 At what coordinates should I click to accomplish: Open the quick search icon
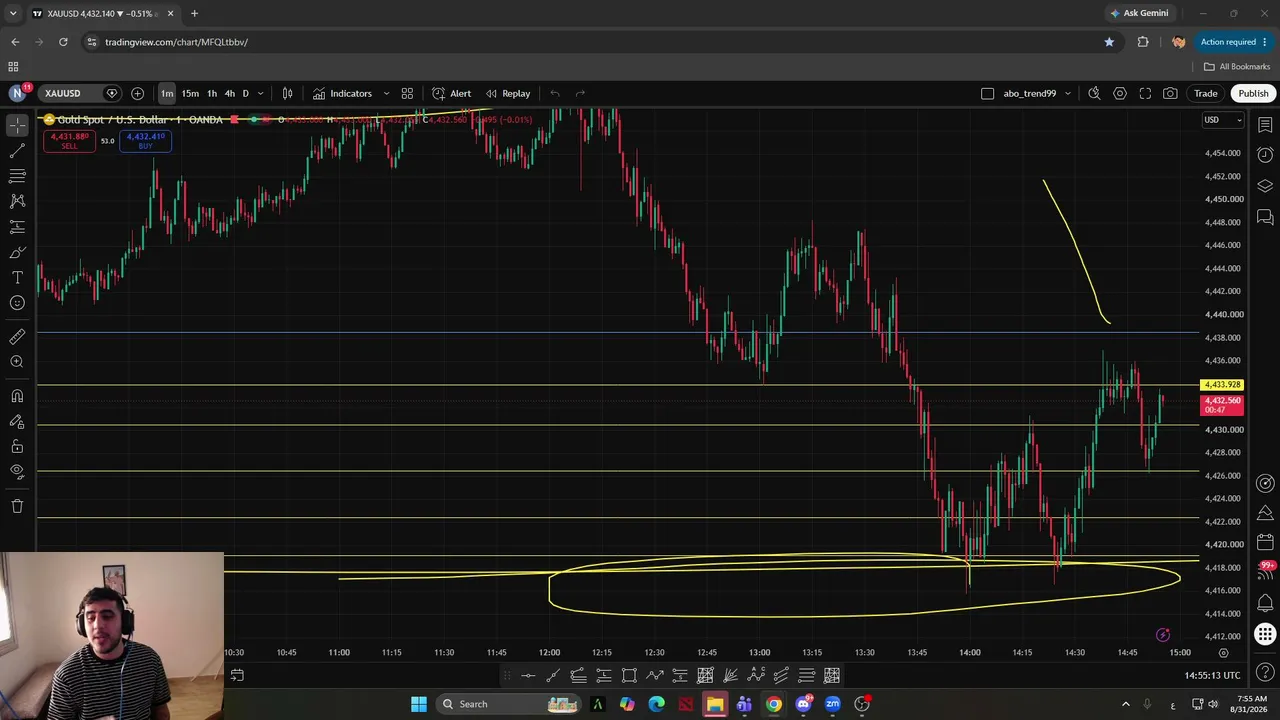pos(1094,93)
